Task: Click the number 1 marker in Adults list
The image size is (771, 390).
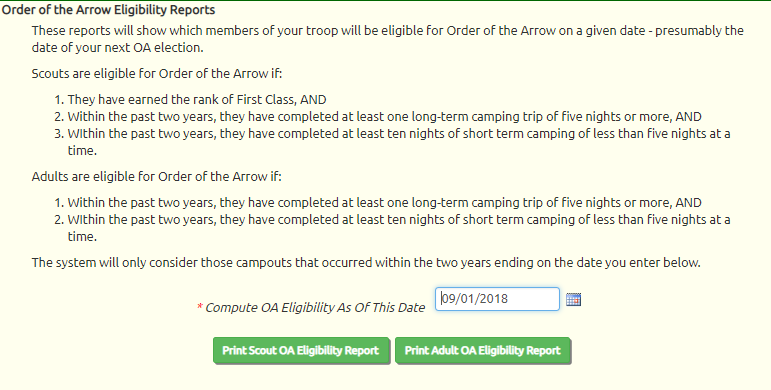Action: coord(59,203)
